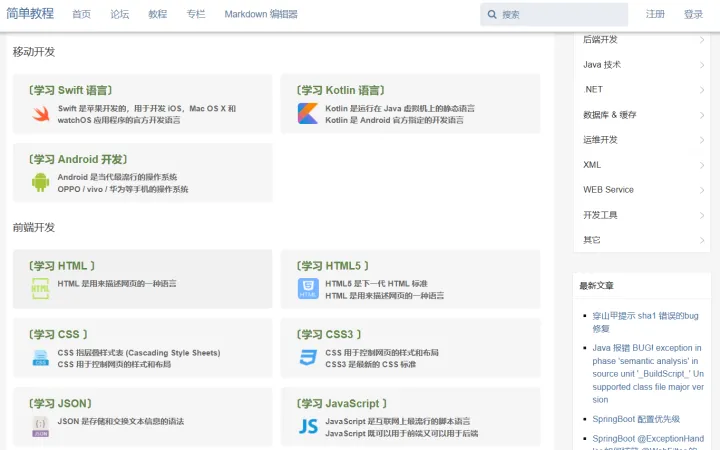Open the 教程 nav item
The height and width of the screenshot is (450, 720).
pos(158,14)
